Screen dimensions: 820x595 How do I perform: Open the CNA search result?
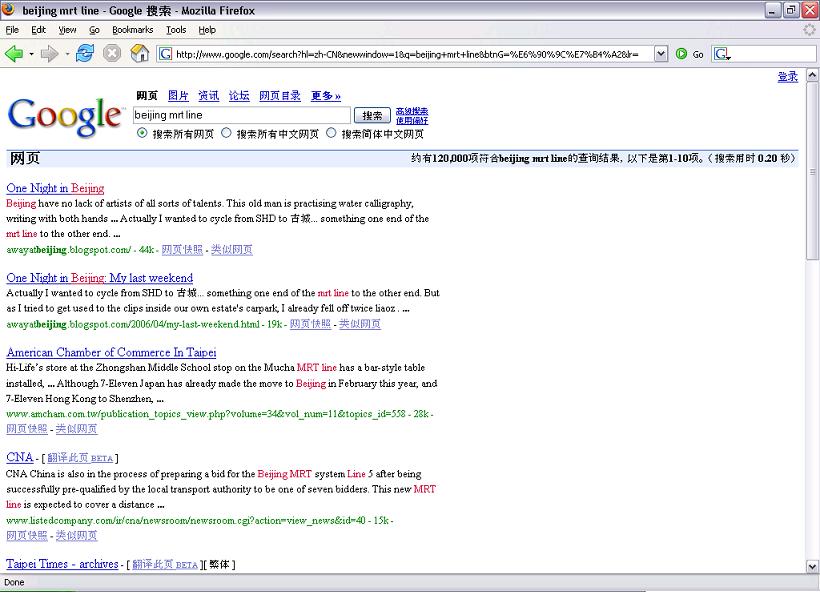(x=20, y=457)
